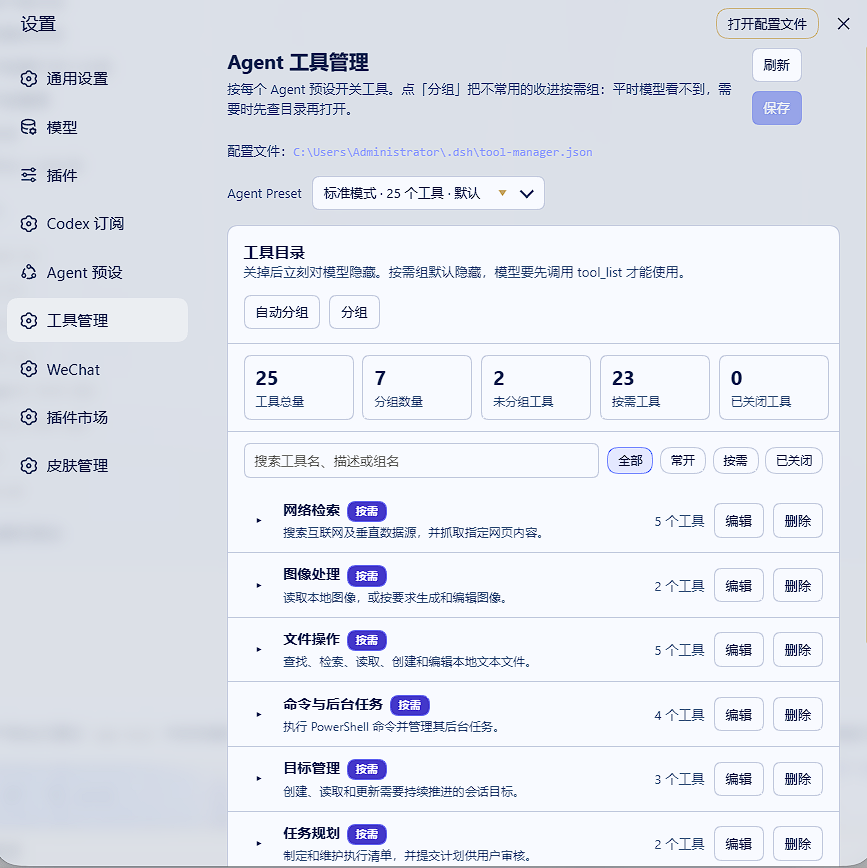Open the Agent Preset dropdown
The image size is (867, 868).
[x=428, y=193]
